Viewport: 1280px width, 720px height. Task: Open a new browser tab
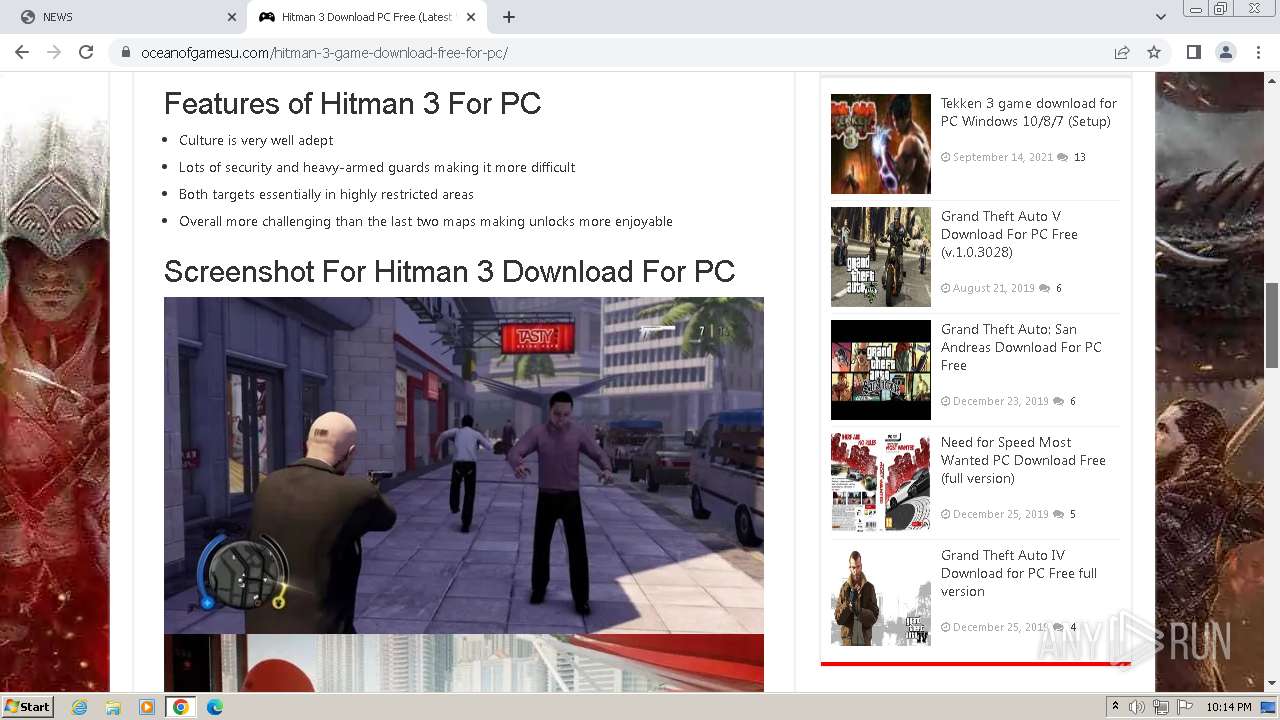[509, 17]
